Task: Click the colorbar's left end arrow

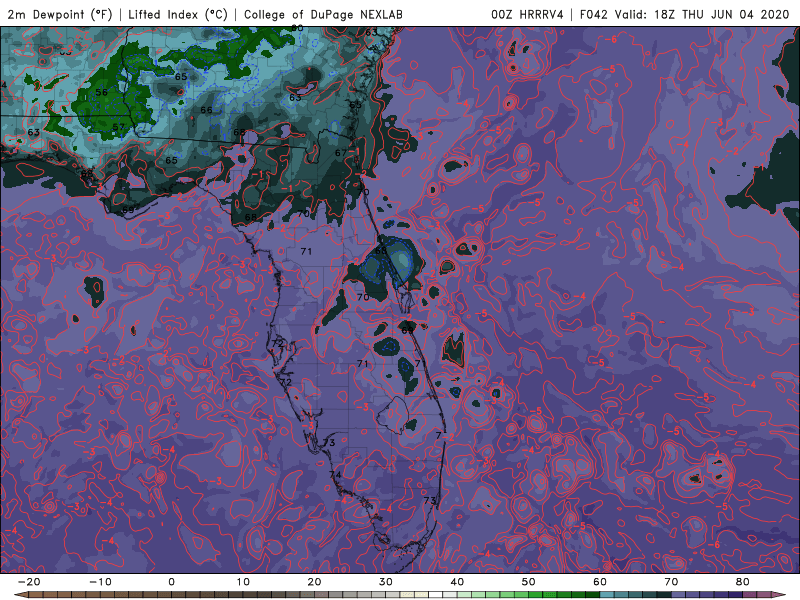Action: coord(19,595)
